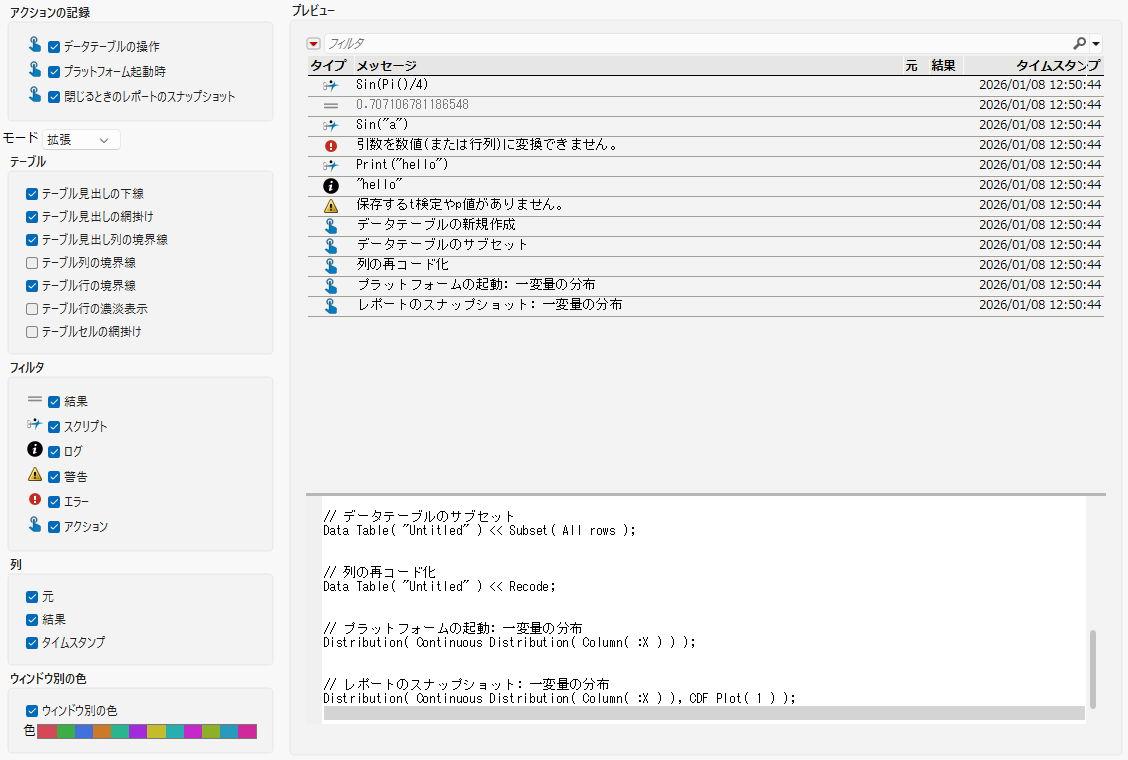Click the red triangle filter menu icon
Screen dimensions: 1128x760
pos(314,44)
